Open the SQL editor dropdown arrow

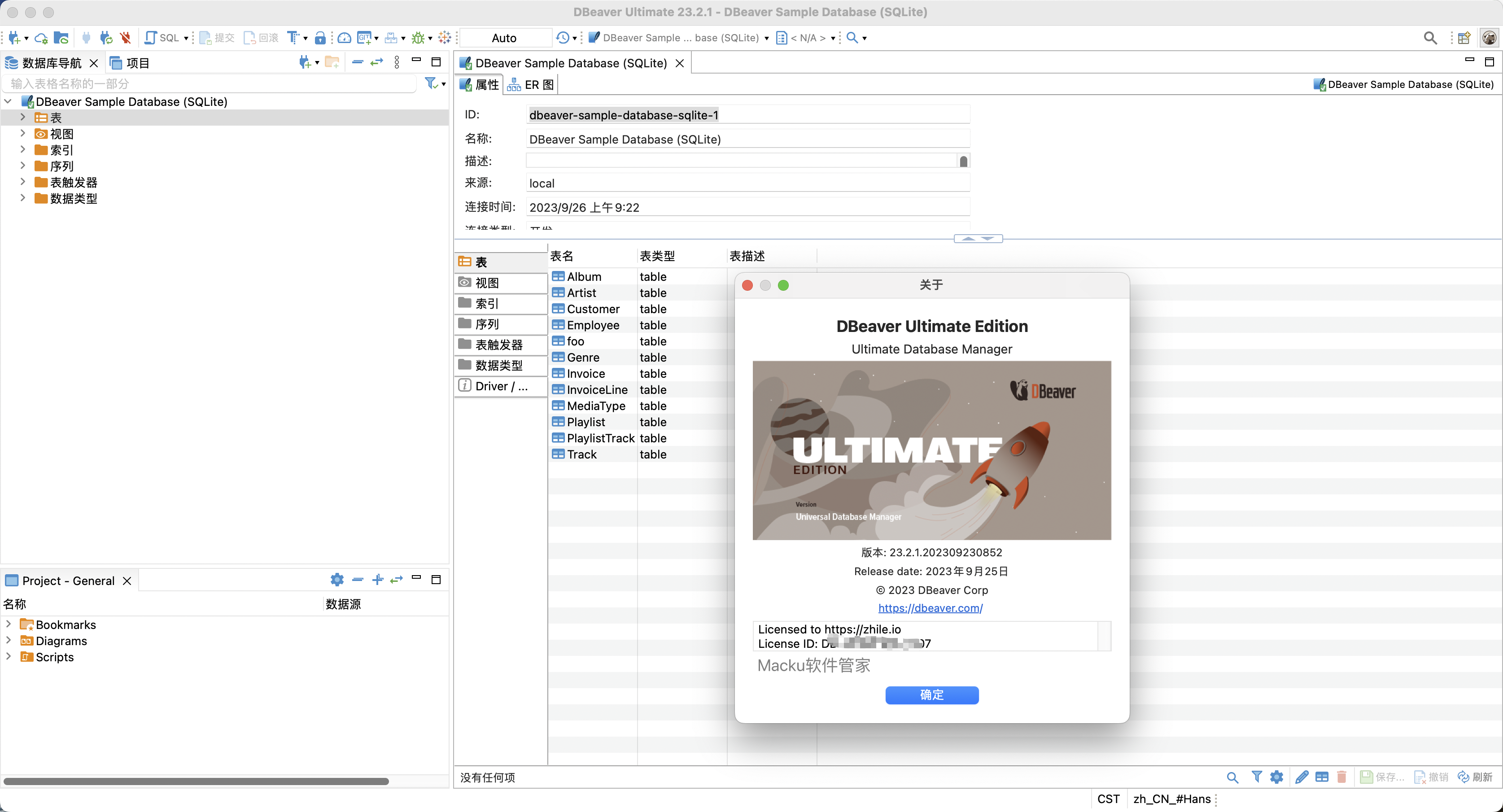186,39
